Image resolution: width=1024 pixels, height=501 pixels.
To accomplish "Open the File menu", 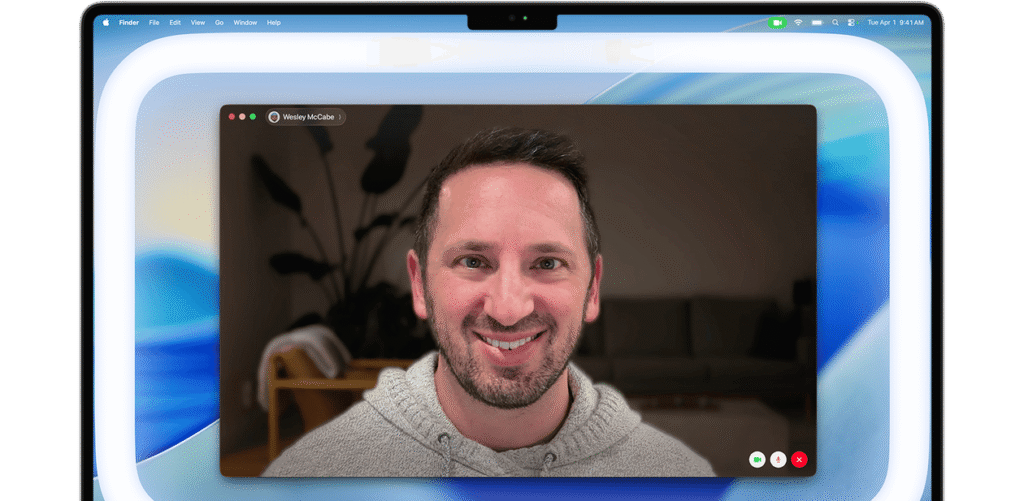I will [154, 22].
